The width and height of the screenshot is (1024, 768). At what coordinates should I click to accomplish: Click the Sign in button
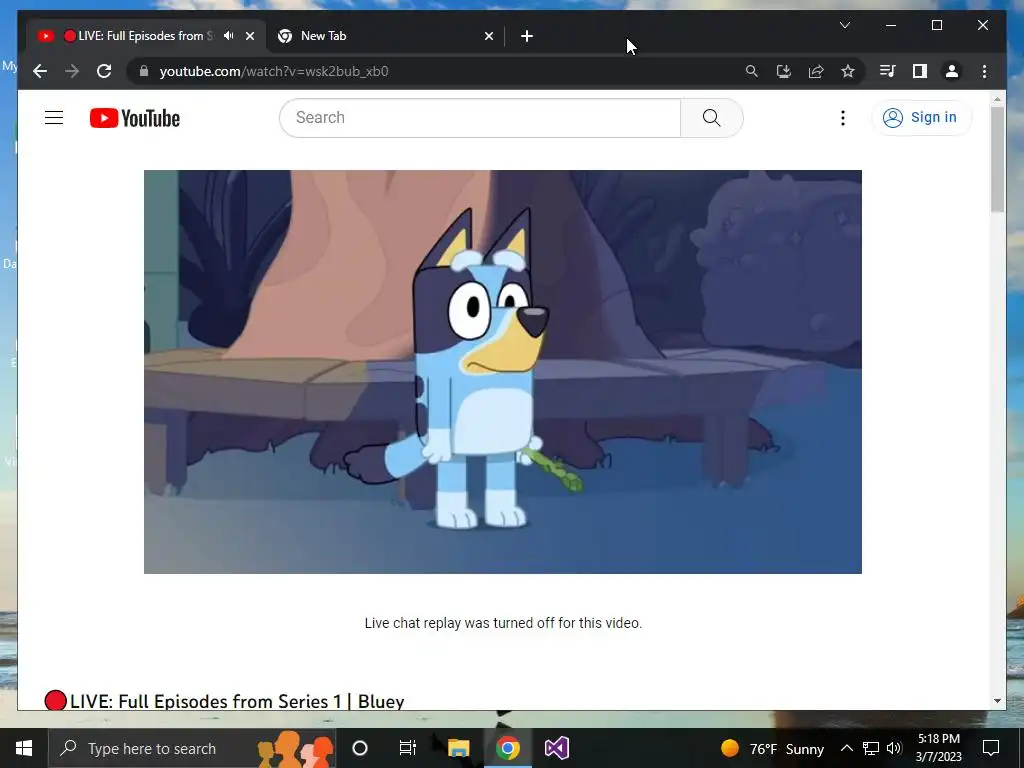[x=921, y=118]
